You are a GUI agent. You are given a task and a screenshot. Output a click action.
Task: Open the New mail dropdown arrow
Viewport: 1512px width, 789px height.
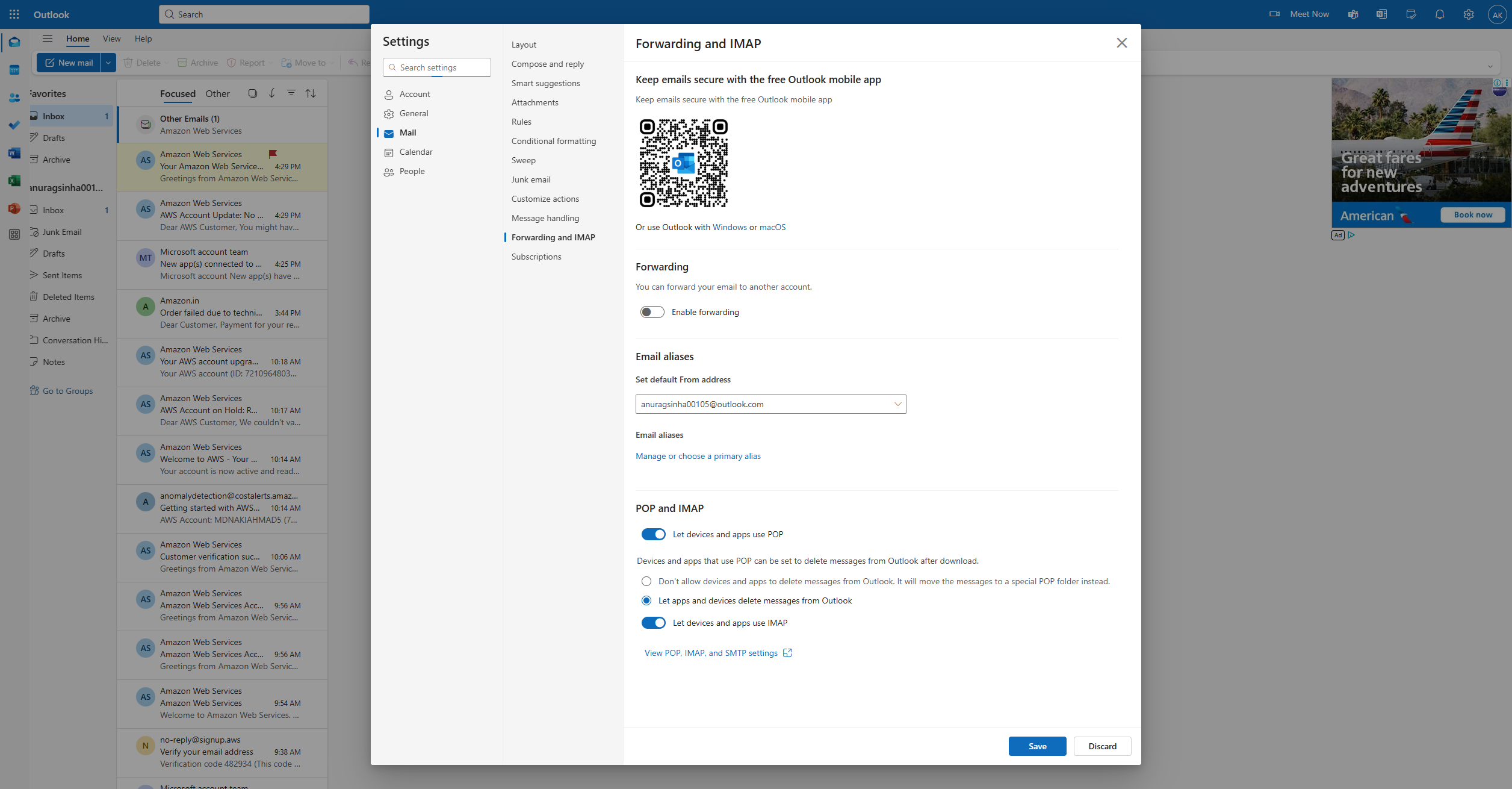click(x=108, y=63)
